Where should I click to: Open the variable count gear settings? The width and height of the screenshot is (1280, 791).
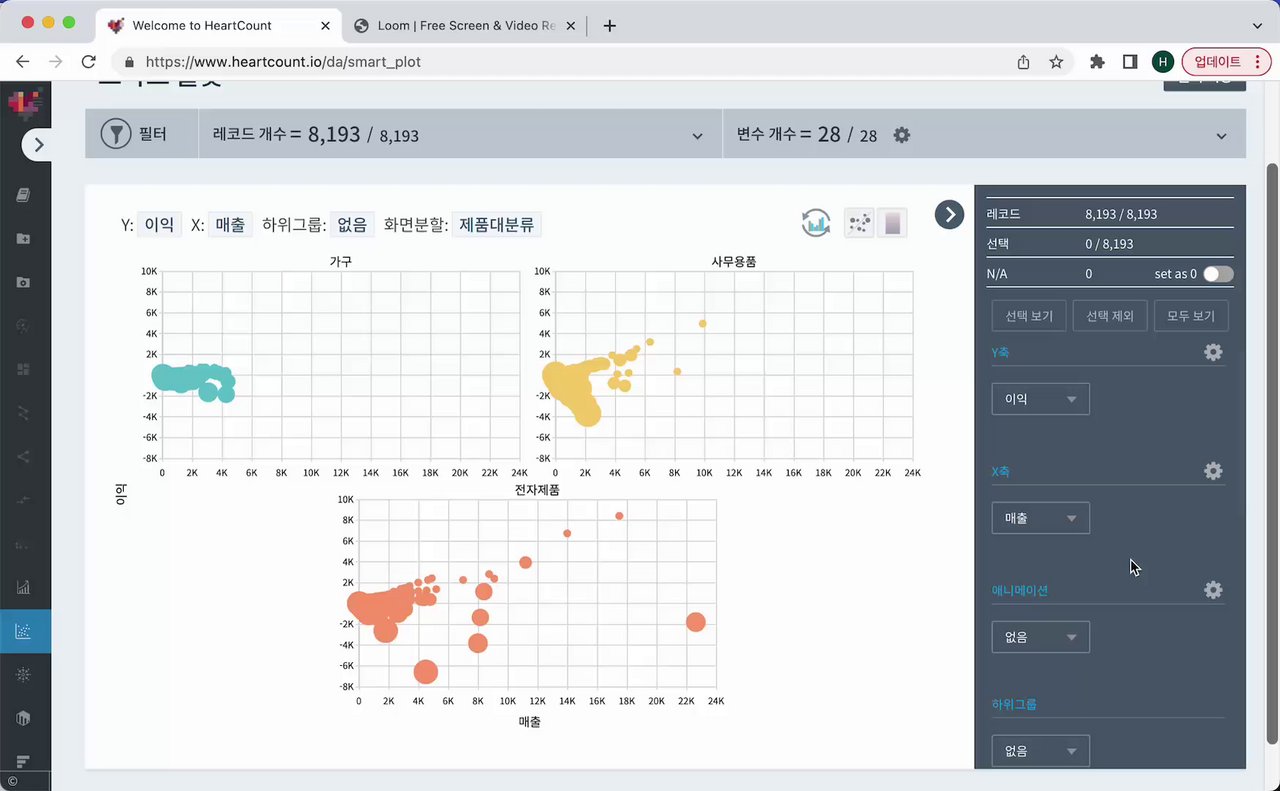901,134
